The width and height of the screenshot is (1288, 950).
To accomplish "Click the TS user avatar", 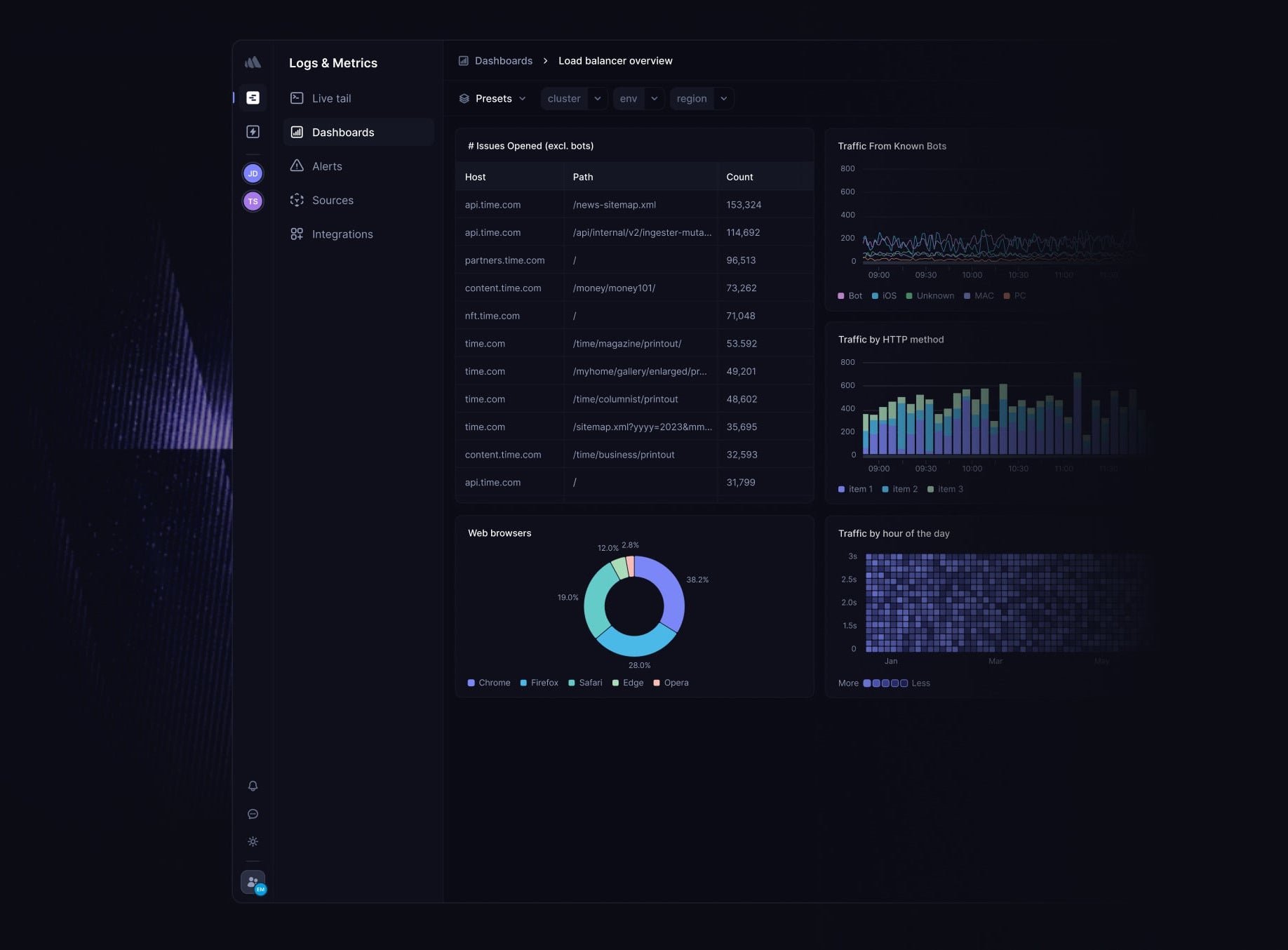I will [253, 201].
